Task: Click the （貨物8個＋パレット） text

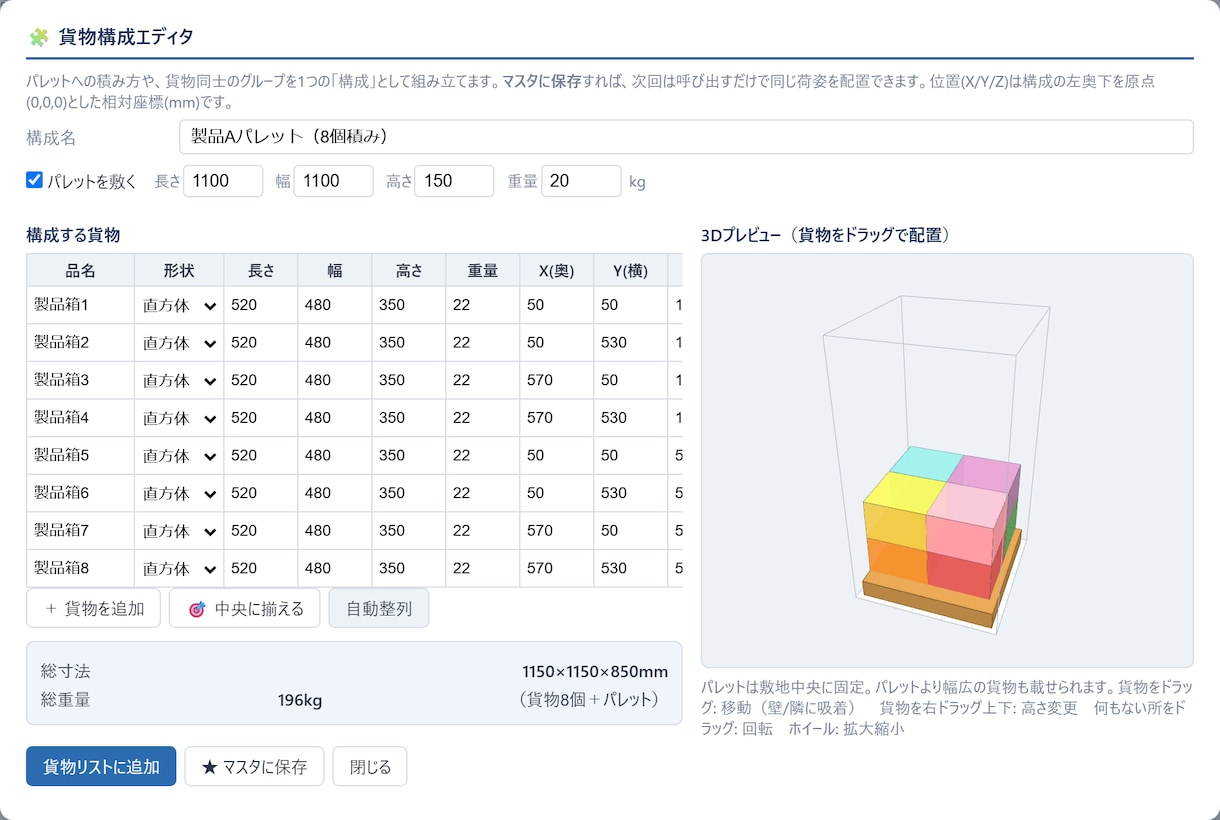Action: point(590,700)
